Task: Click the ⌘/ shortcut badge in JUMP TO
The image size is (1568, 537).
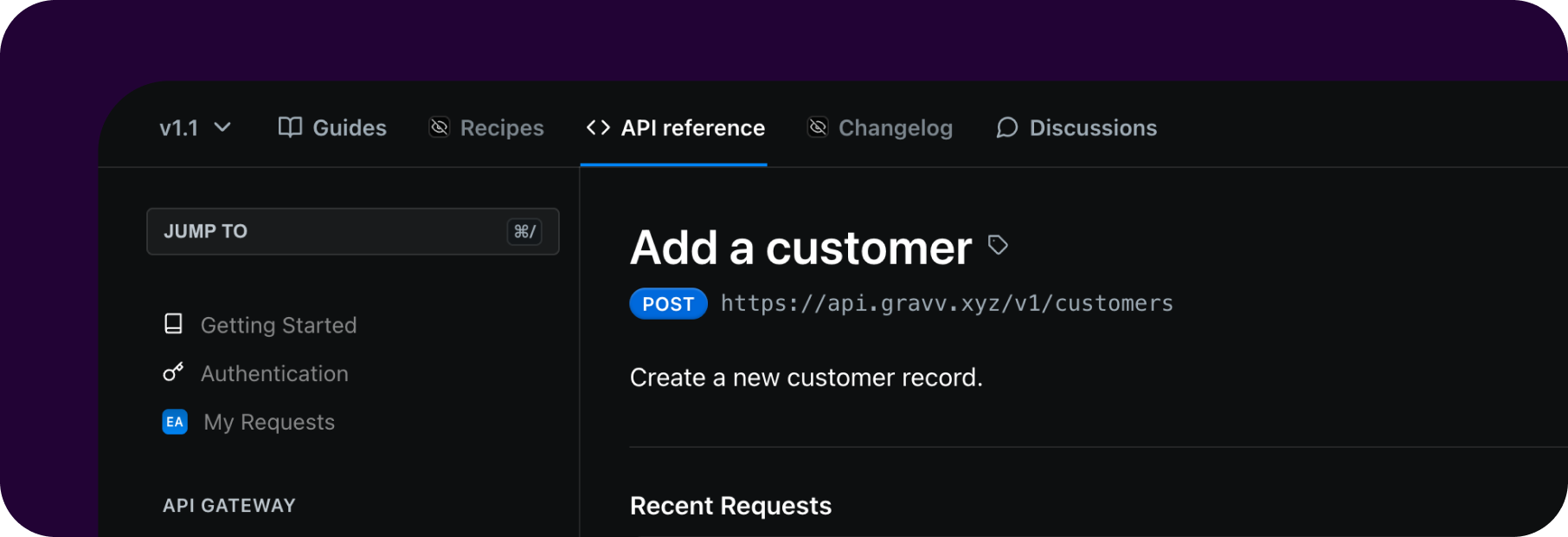Action: 524,231
